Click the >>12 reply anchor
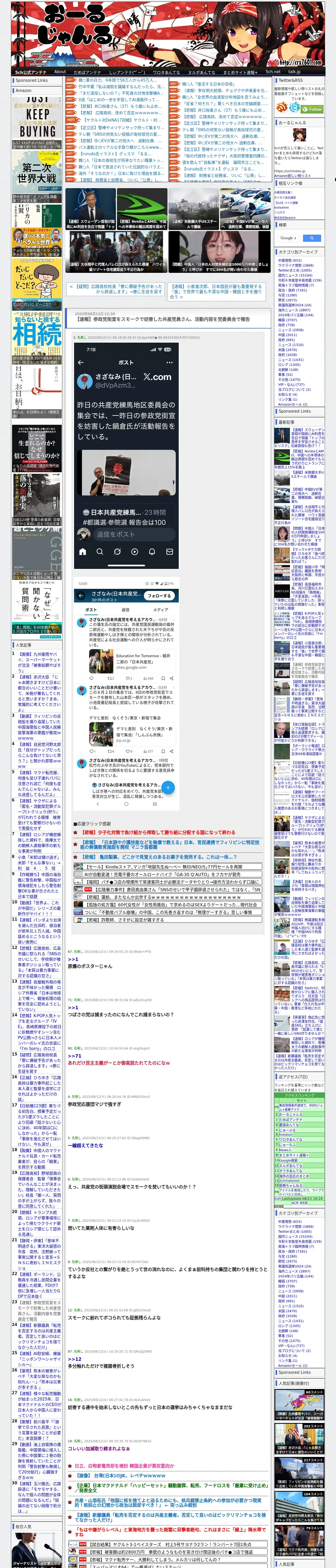The height and width of the screenshot is (1568, 336). coord(74,1359)
